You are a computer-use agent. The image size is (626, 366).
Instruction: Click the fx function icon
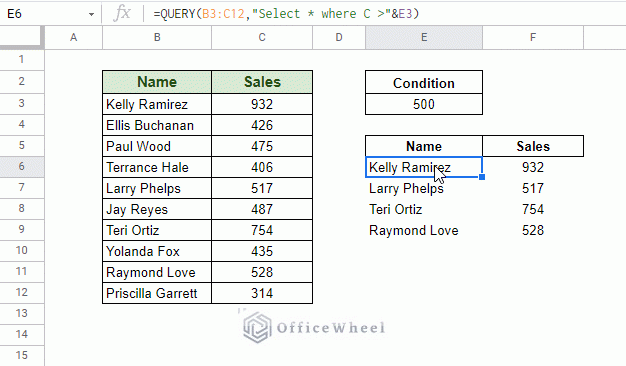pyautogui.click(x=122, y=13)
